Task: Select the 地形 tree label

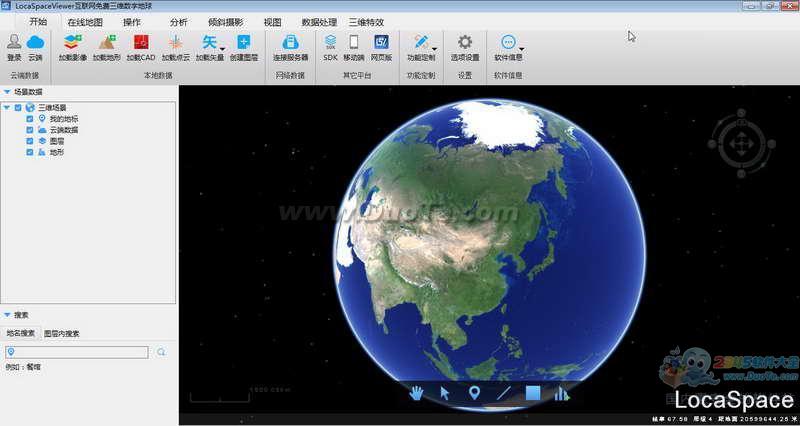Action: (x=57, y=153)
